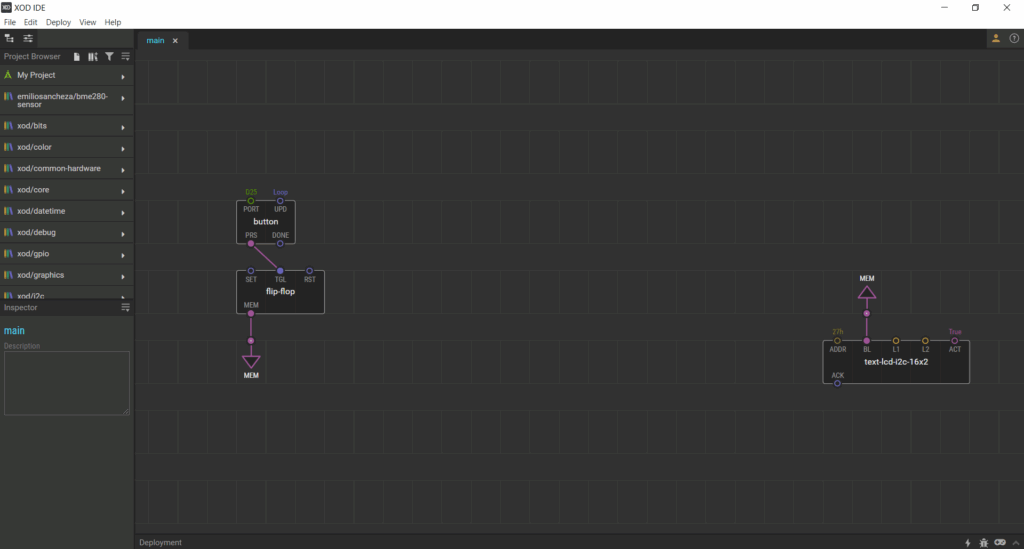
Task: Expand the Deployment pane with the chevron
Action: point(1016,542)
